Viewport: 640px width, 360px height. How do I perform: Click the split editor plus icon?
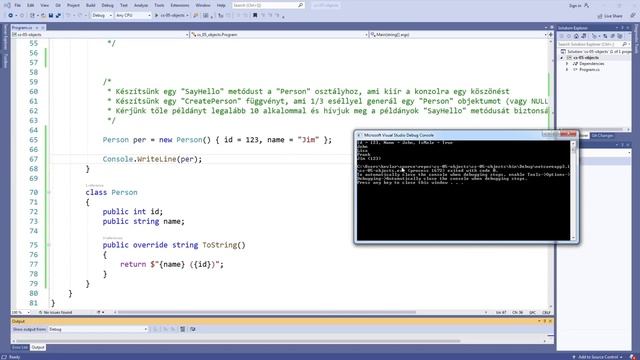550,35
